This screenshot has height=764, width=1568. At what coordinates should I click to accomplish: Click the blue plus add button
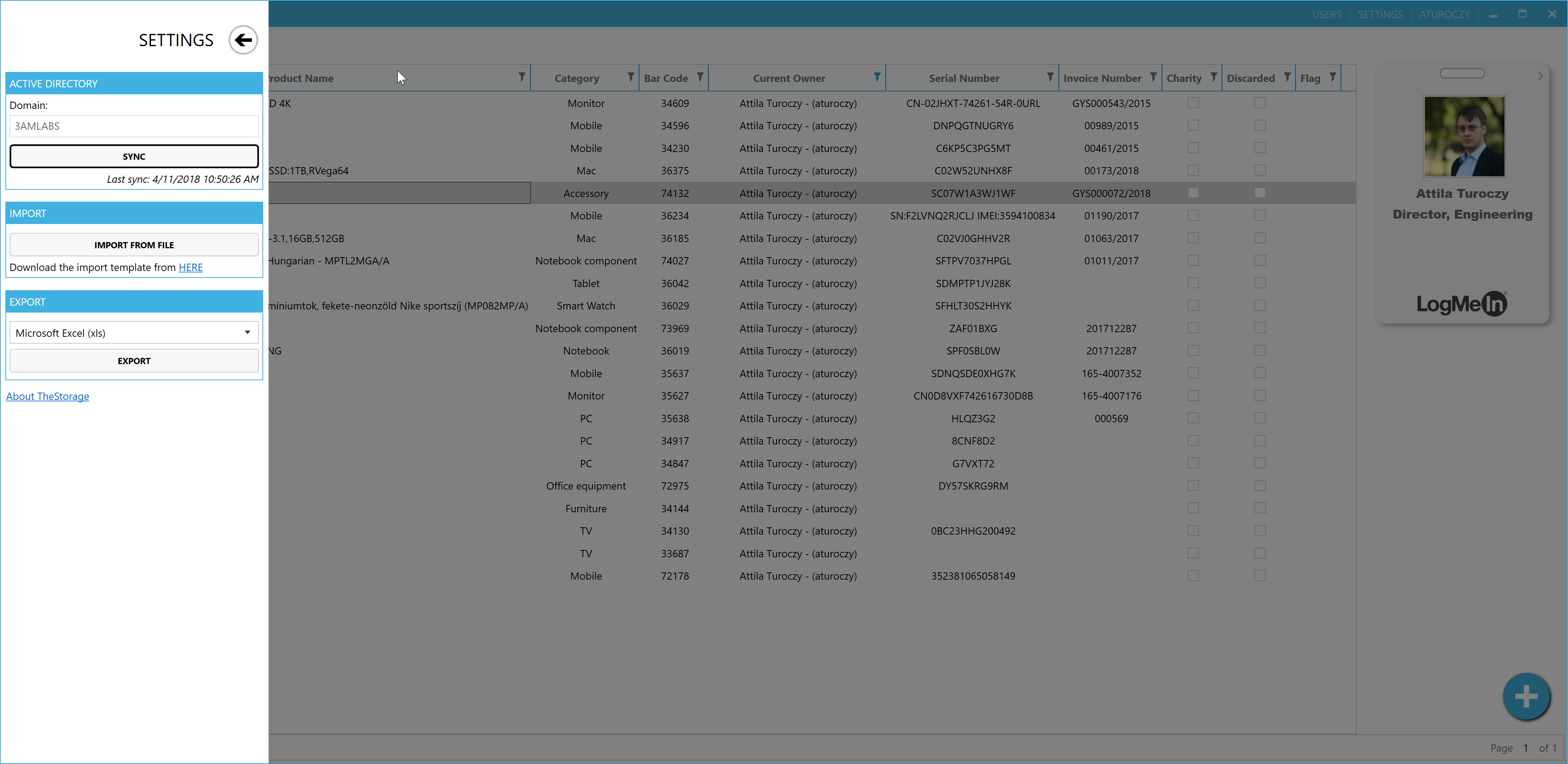point(1525,696)
